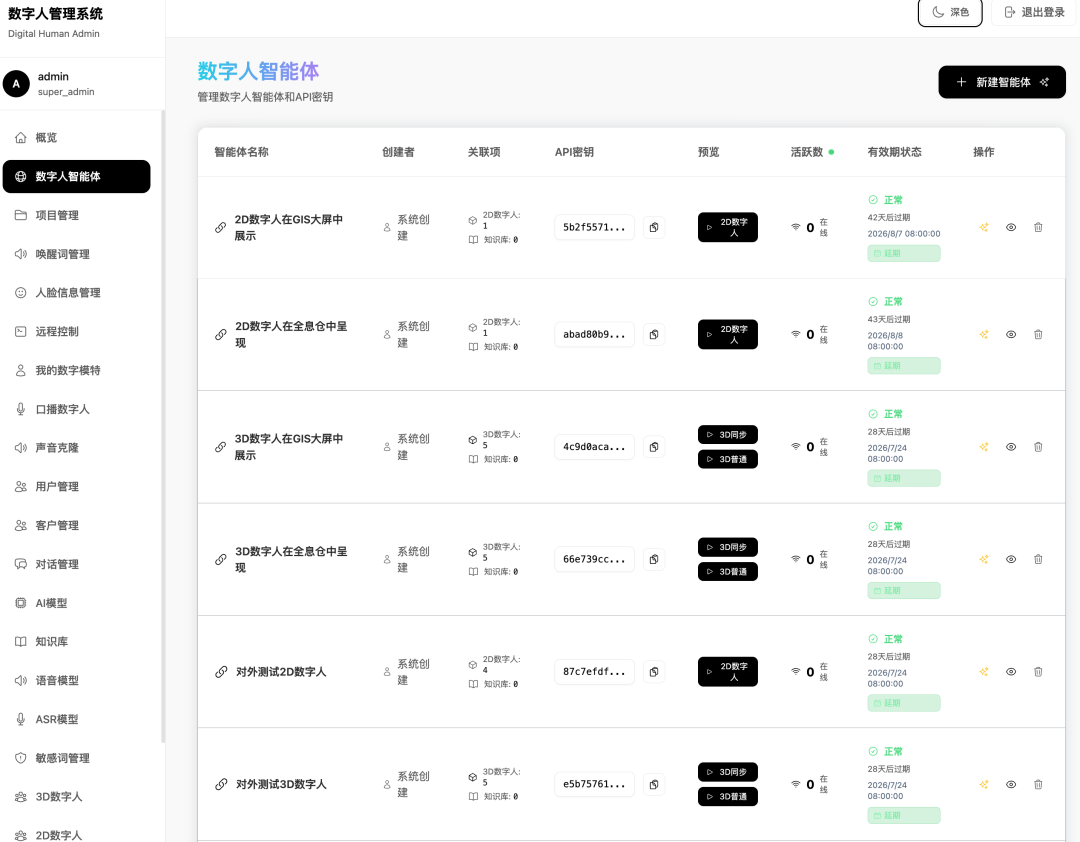Click link icon beside 2D数字人在GIS大屏中展示
This screenshot has height=842, width=1080.
coord(220,227)
